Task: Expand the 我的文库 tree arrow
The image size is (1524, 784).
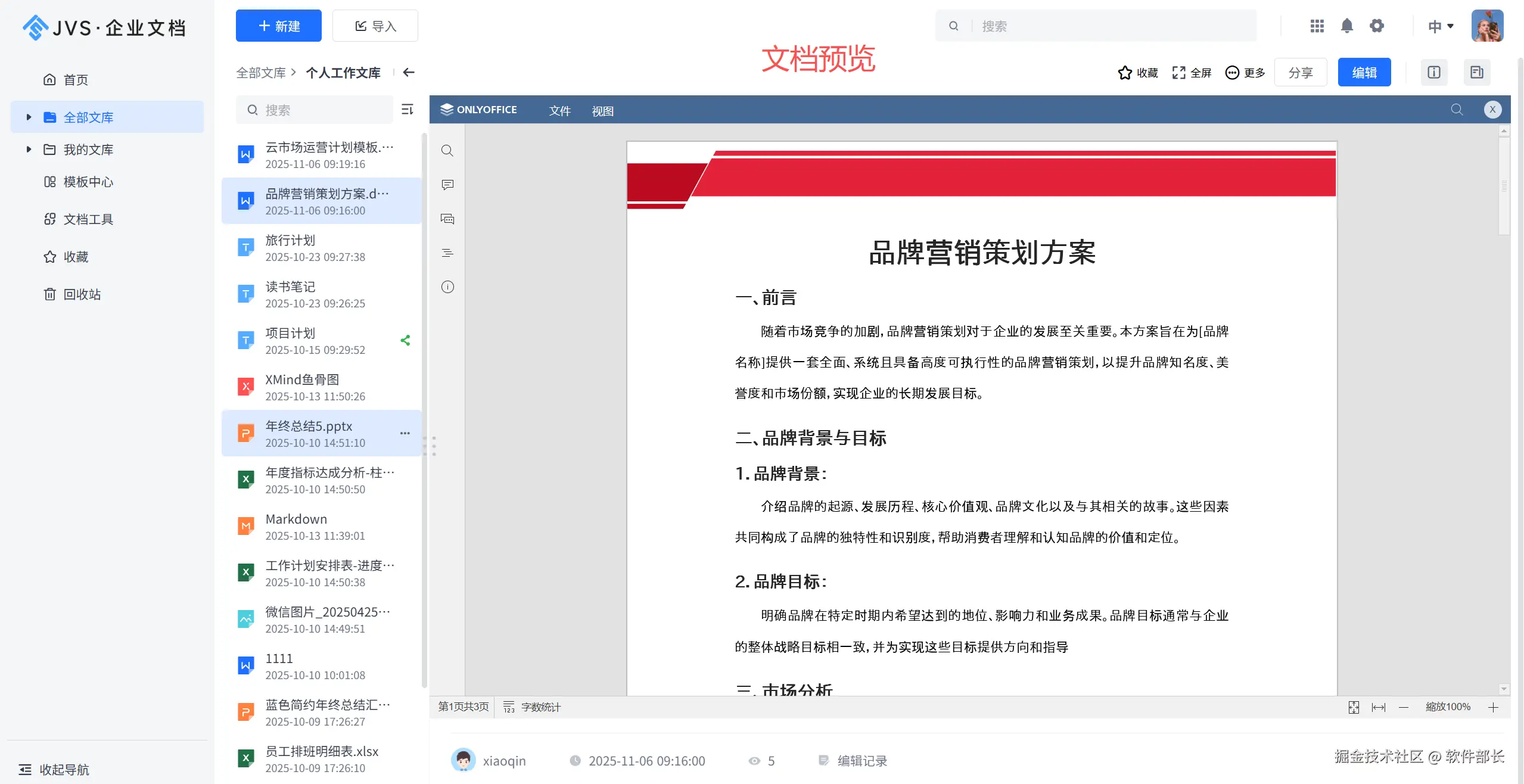Action: [x=29, y=150]
